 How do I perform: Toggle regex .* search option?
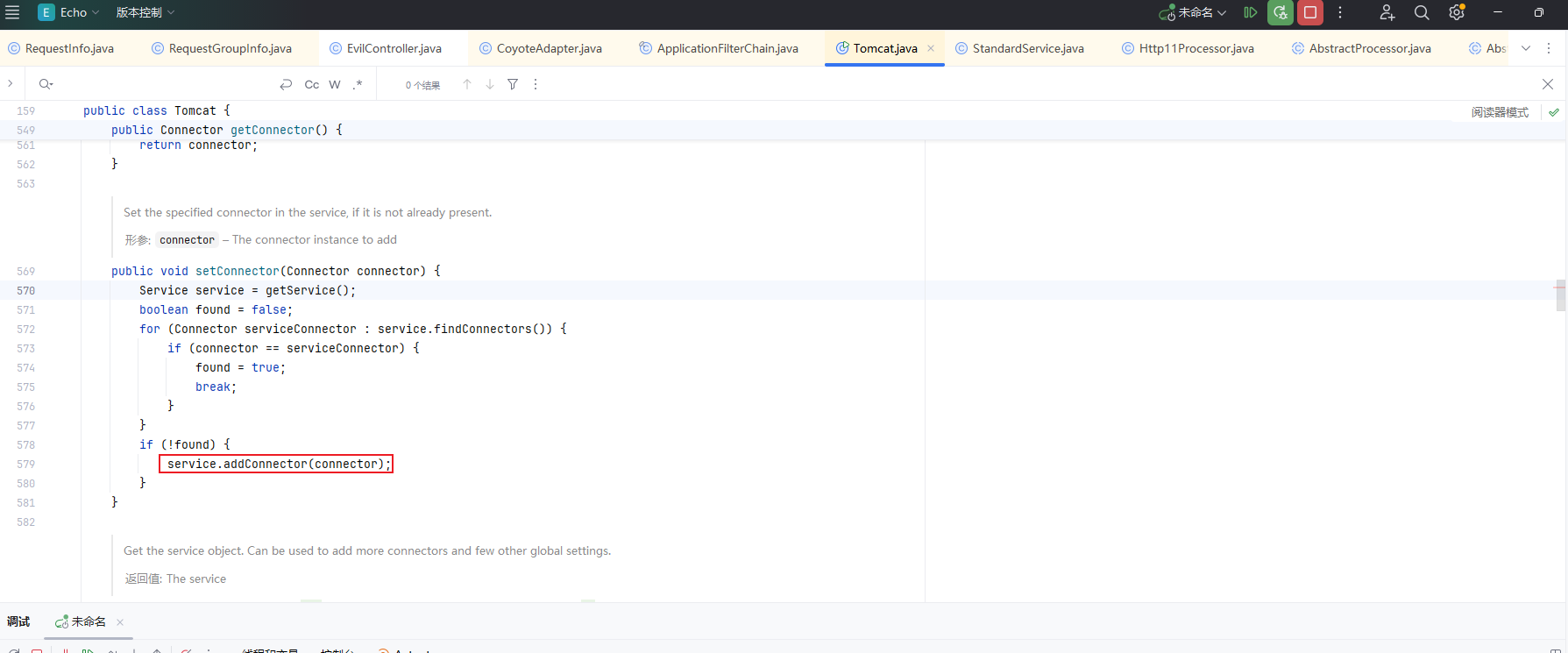(x=358, y=84)
